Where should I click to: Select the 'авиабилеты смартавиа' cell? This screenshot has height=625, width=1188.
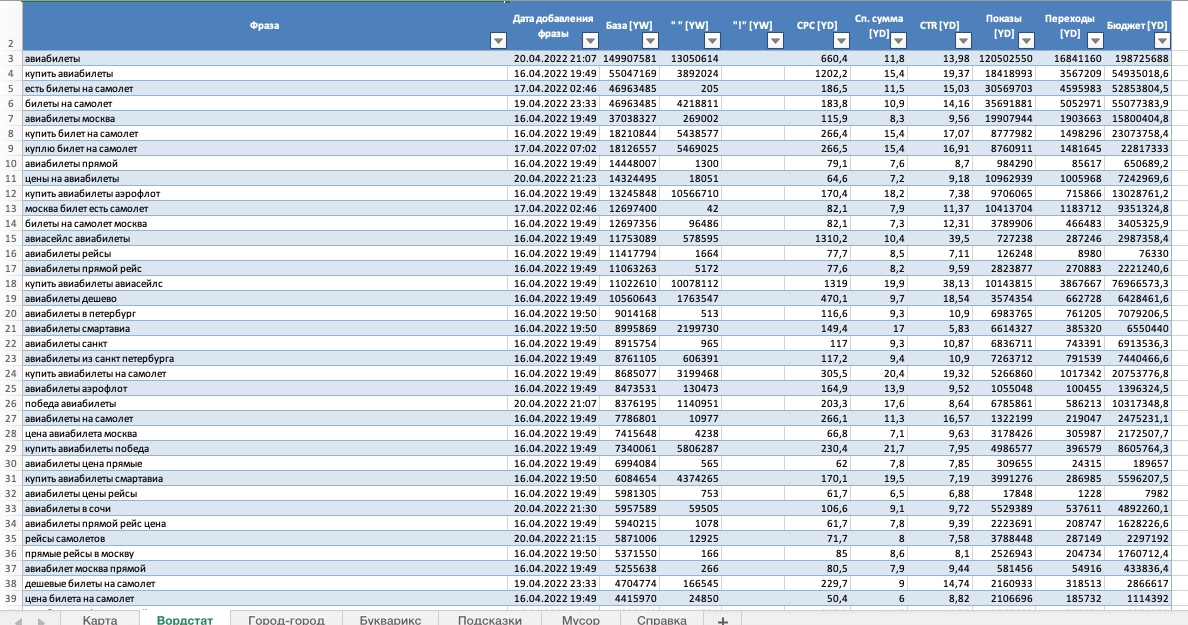264,329
